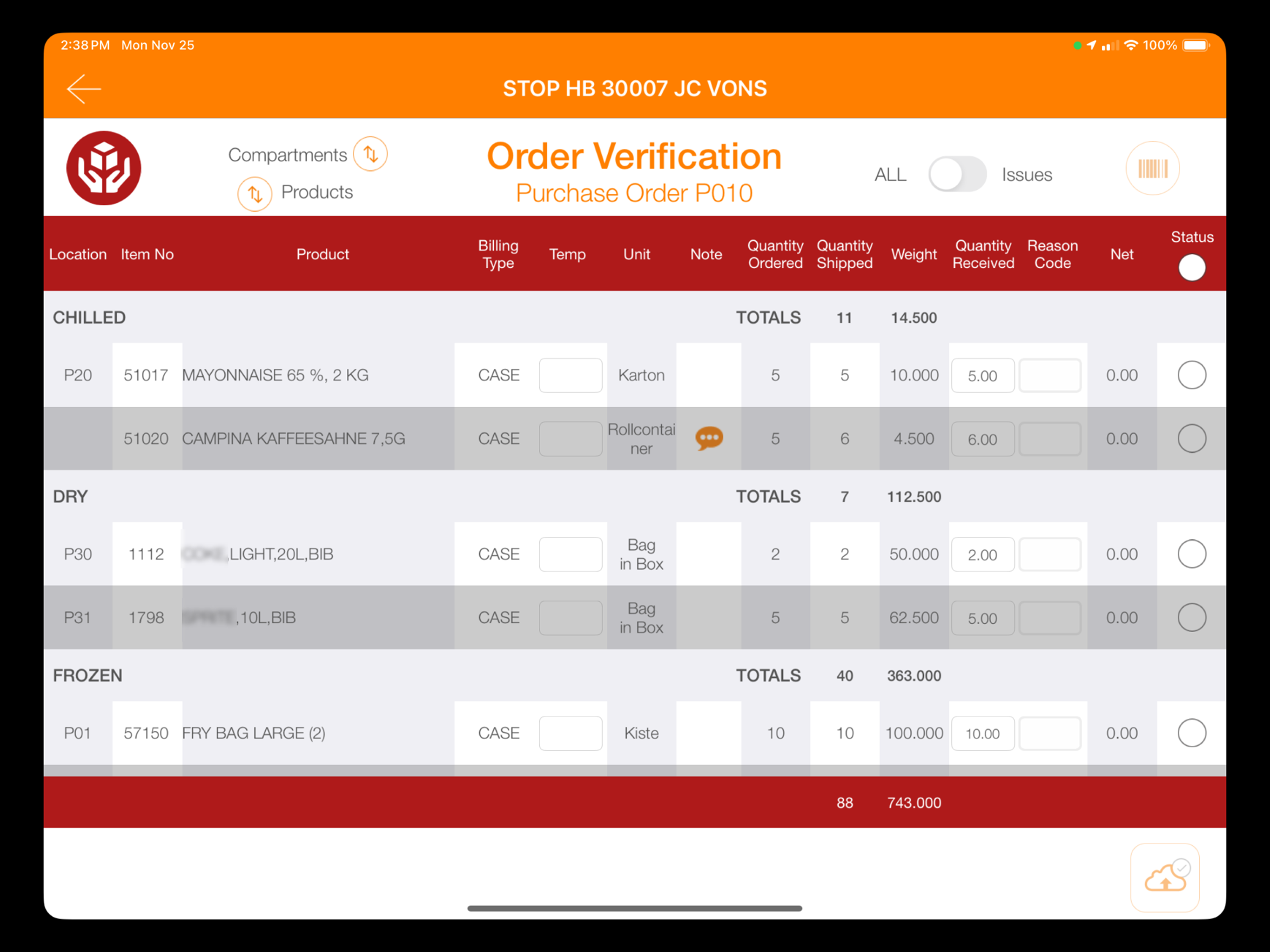Viewport: 1270px width, 952px height.
Task: Sort by Products arrows icon
Action: pyautogui.click(x=254, y=194)
